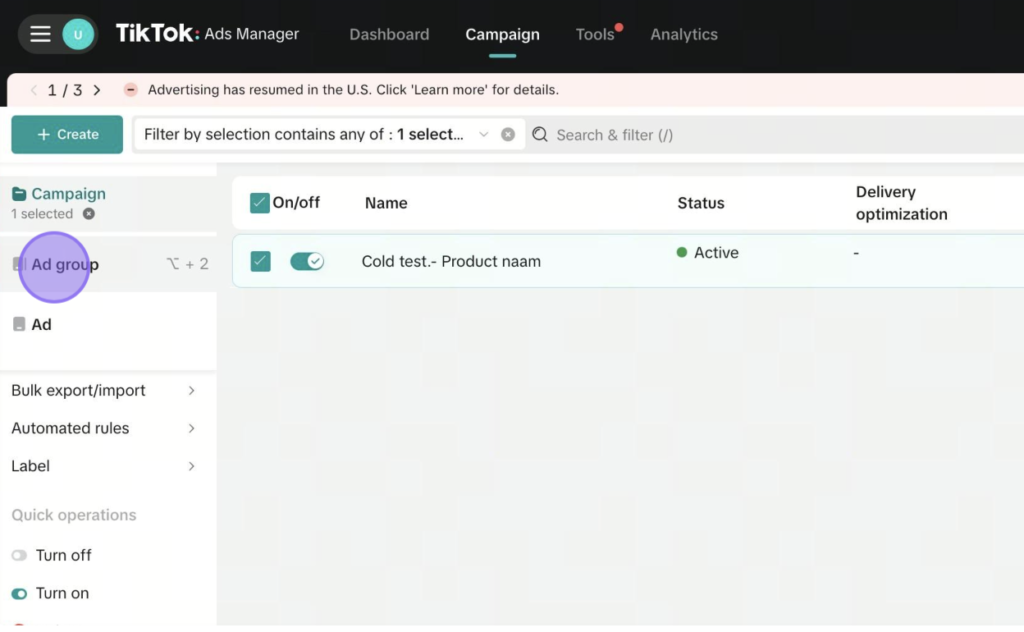Screen dimensions: 1024x632
Task: Click Turn off in quick operations
Action: click(63, 556)
